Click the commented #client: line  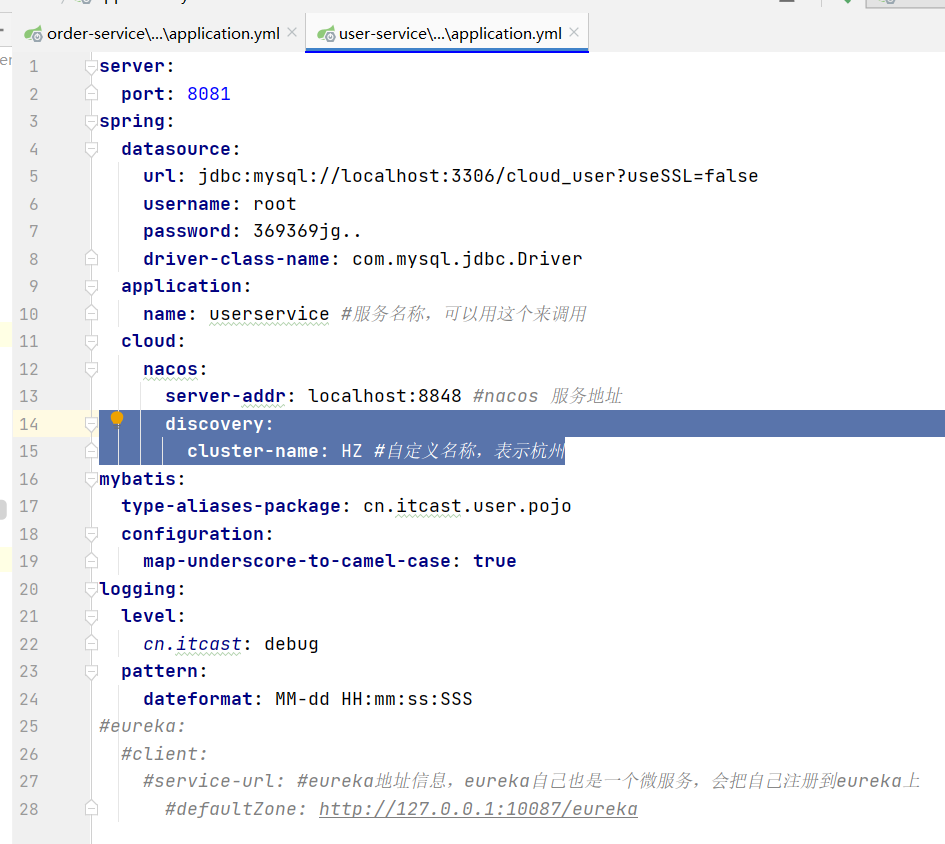tap(164, 754)
